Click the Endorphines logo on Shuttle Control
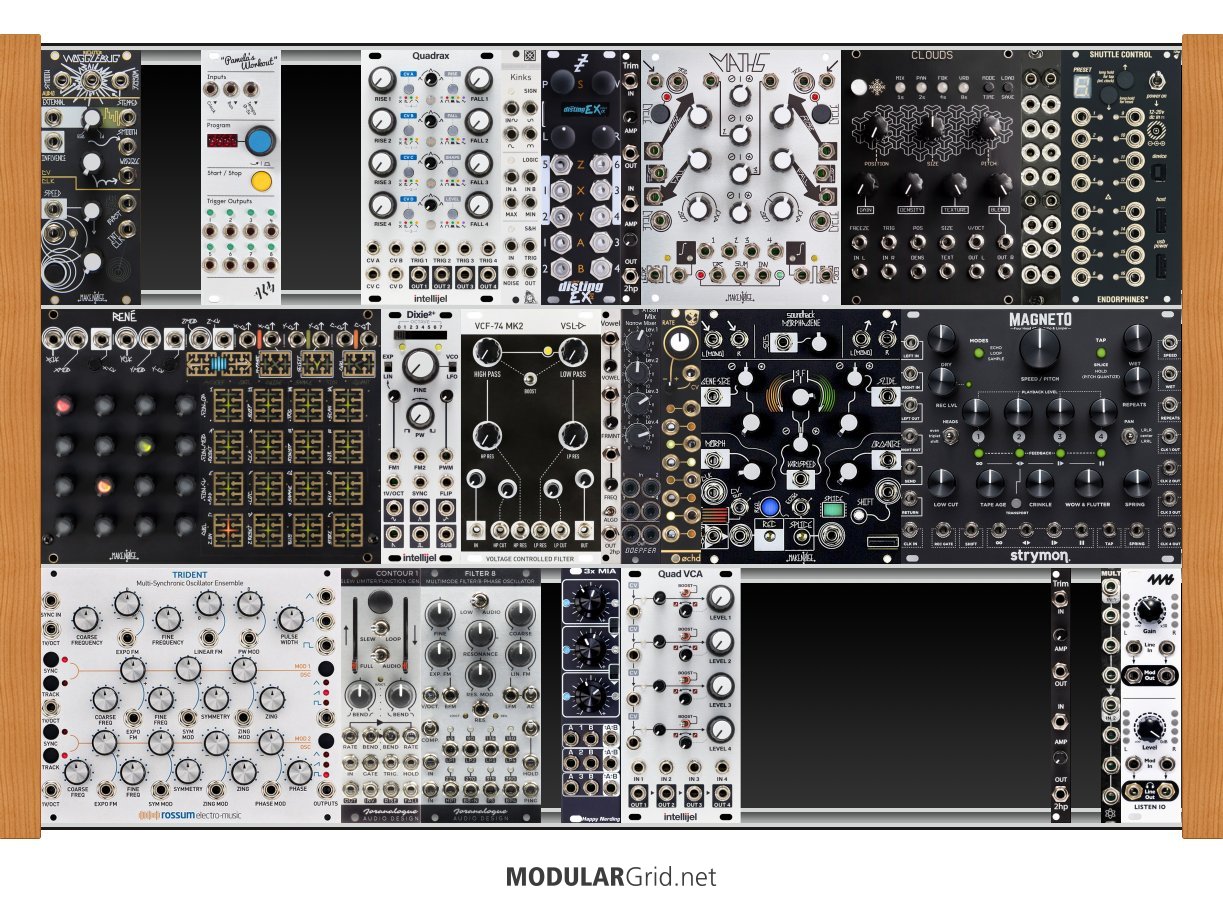1223x898 pixels. pos(1123,297)
